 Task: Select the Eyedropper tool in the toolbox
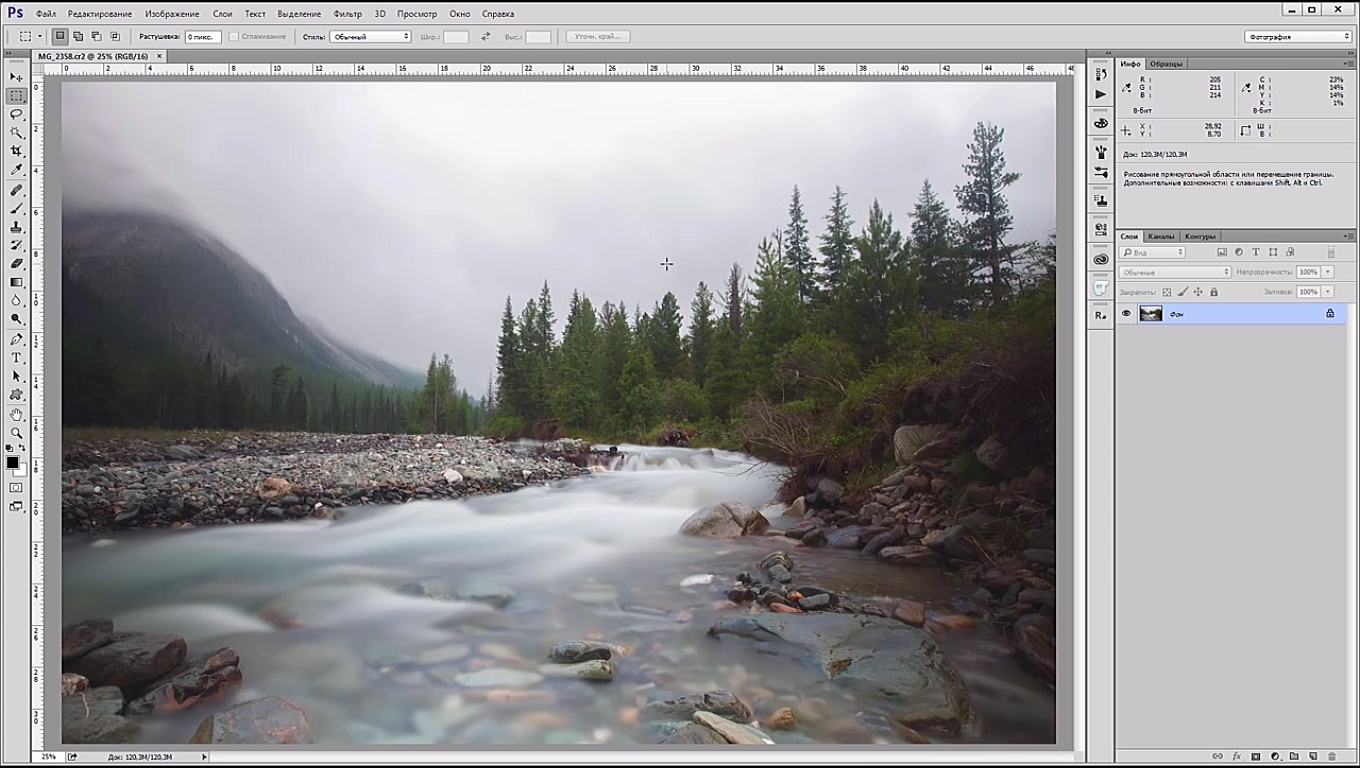click(16, 171)
